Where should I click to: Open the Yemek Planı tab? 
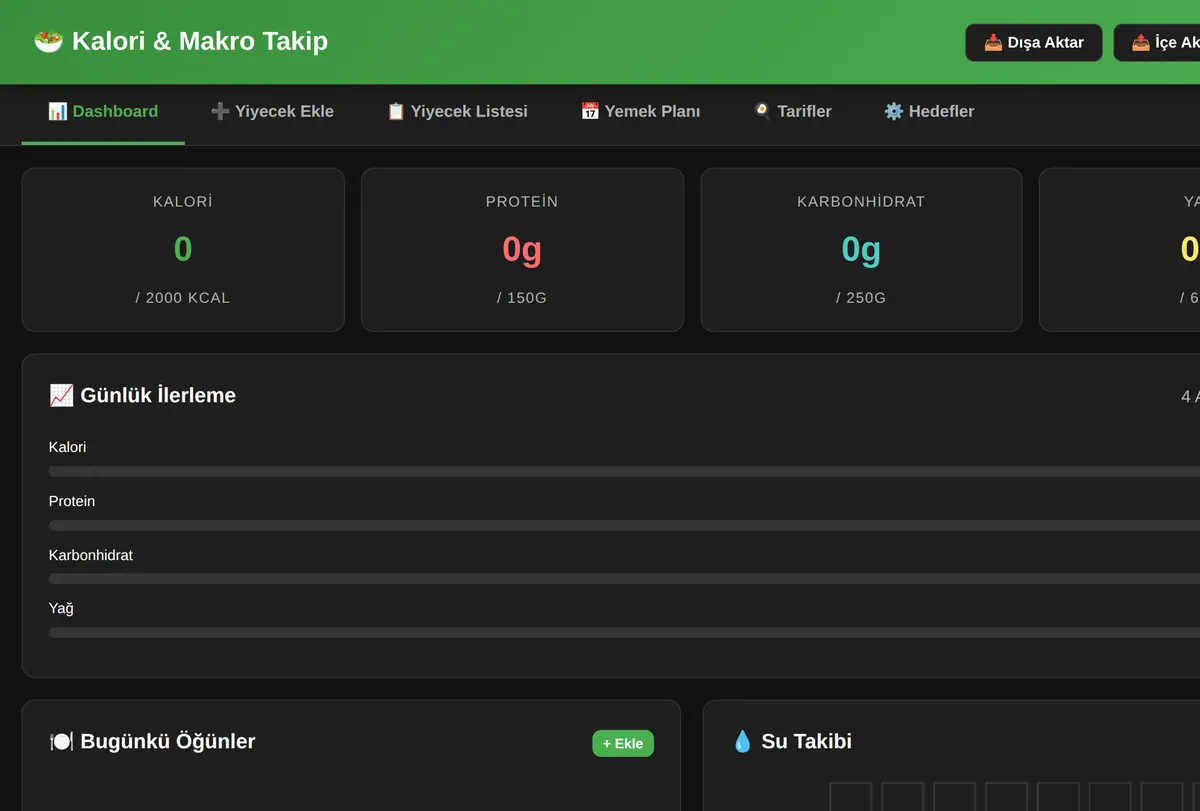(x=640, y=112)
